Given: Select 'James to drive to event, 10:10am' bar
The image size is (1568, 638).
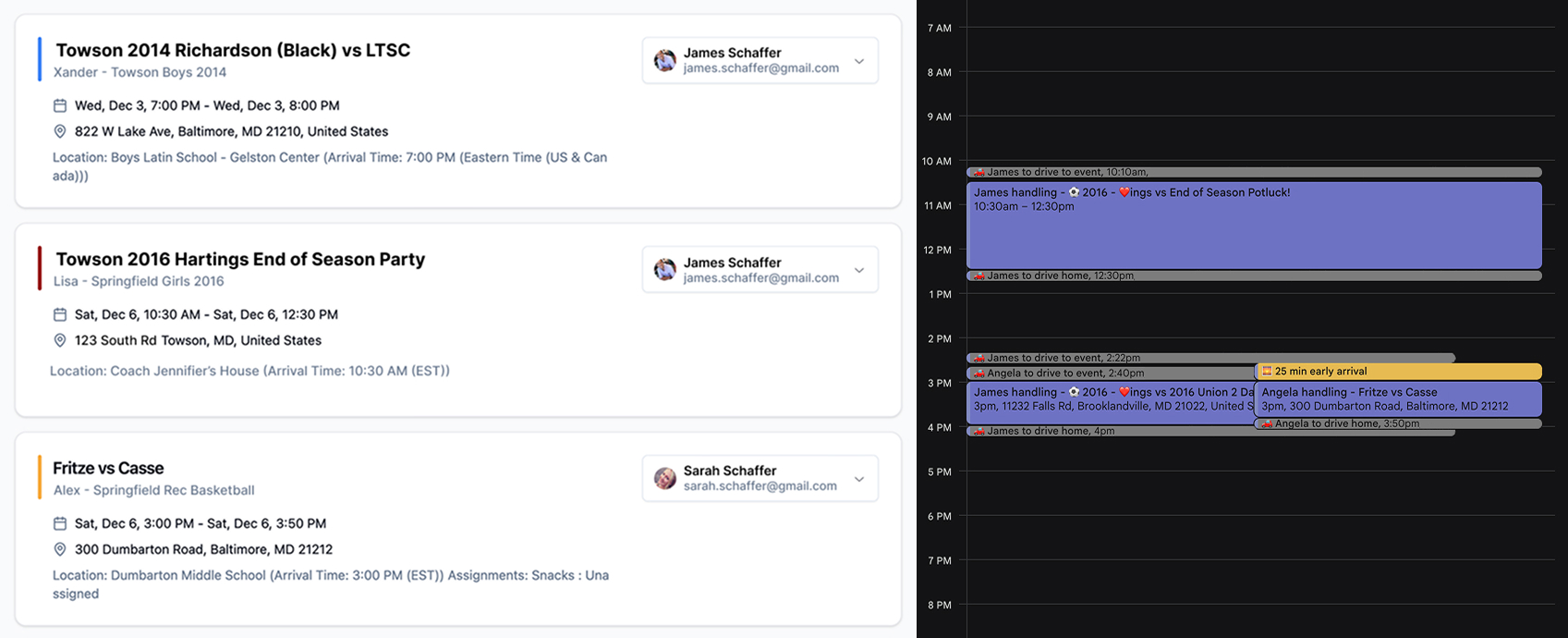Looking at the screenshot, I should pos(1254,172).
